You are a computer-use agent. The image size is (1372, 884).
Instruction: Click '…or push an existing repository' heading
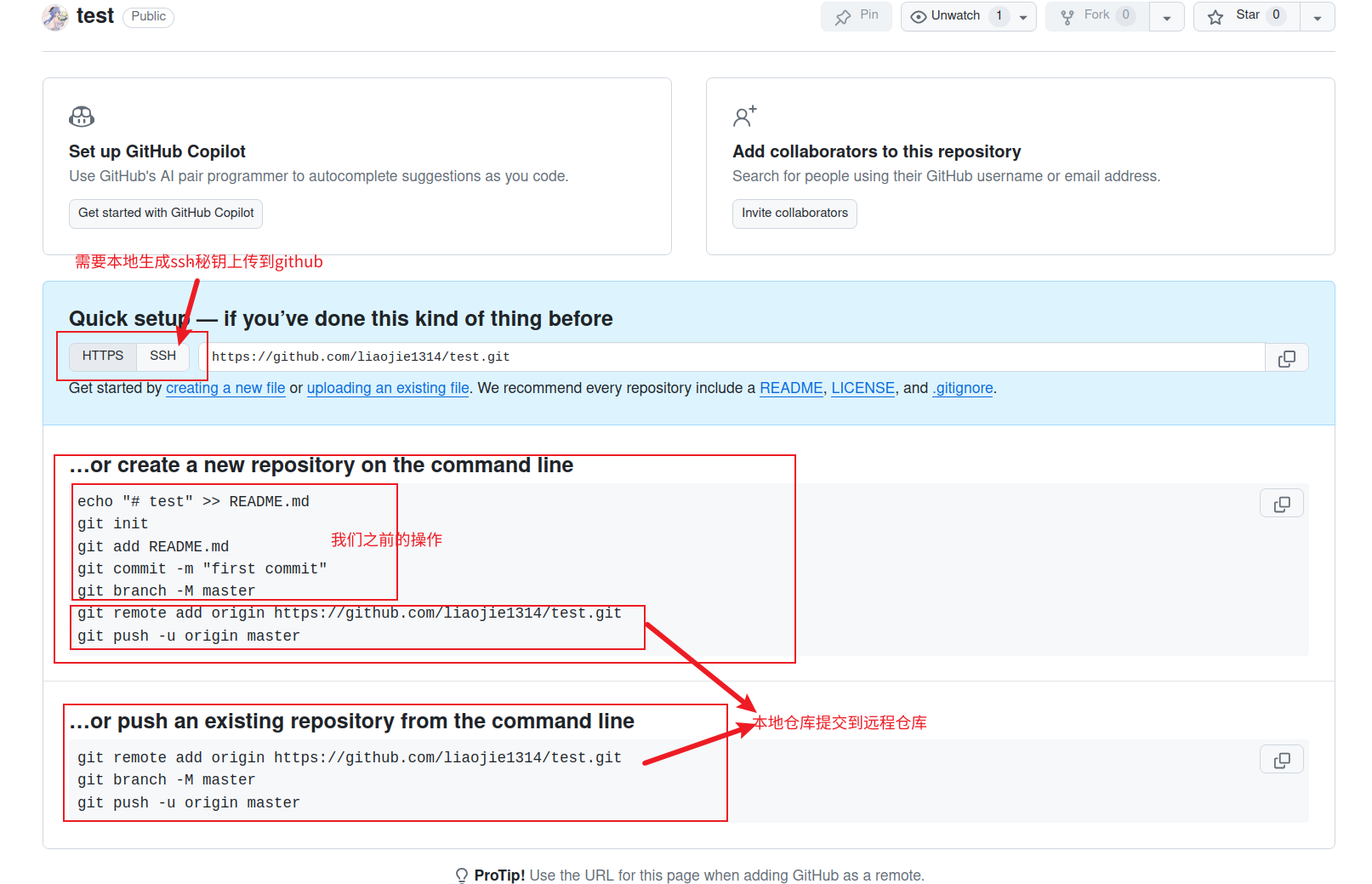tap(351, 722)
